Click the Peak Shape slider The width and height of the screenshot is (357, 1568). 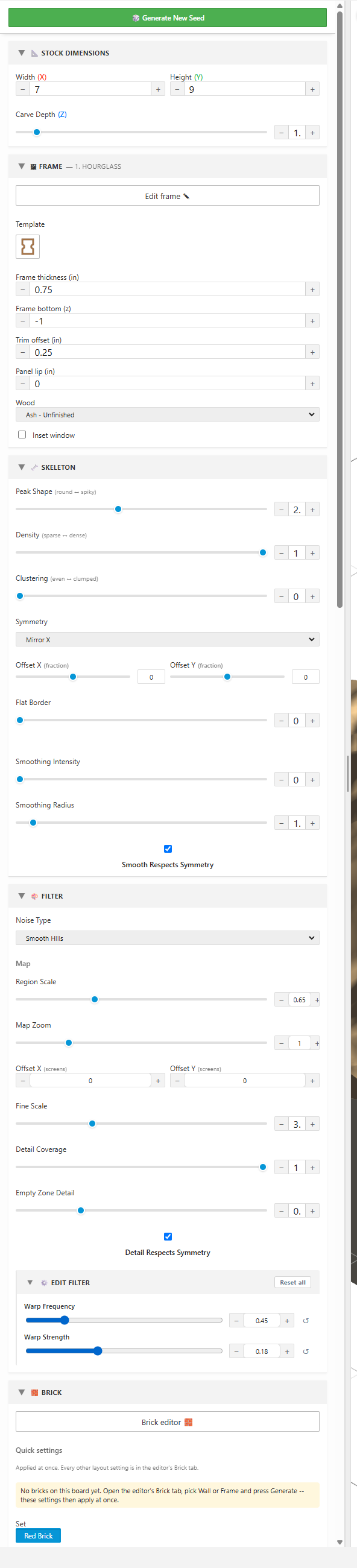[x=141, y=509]
